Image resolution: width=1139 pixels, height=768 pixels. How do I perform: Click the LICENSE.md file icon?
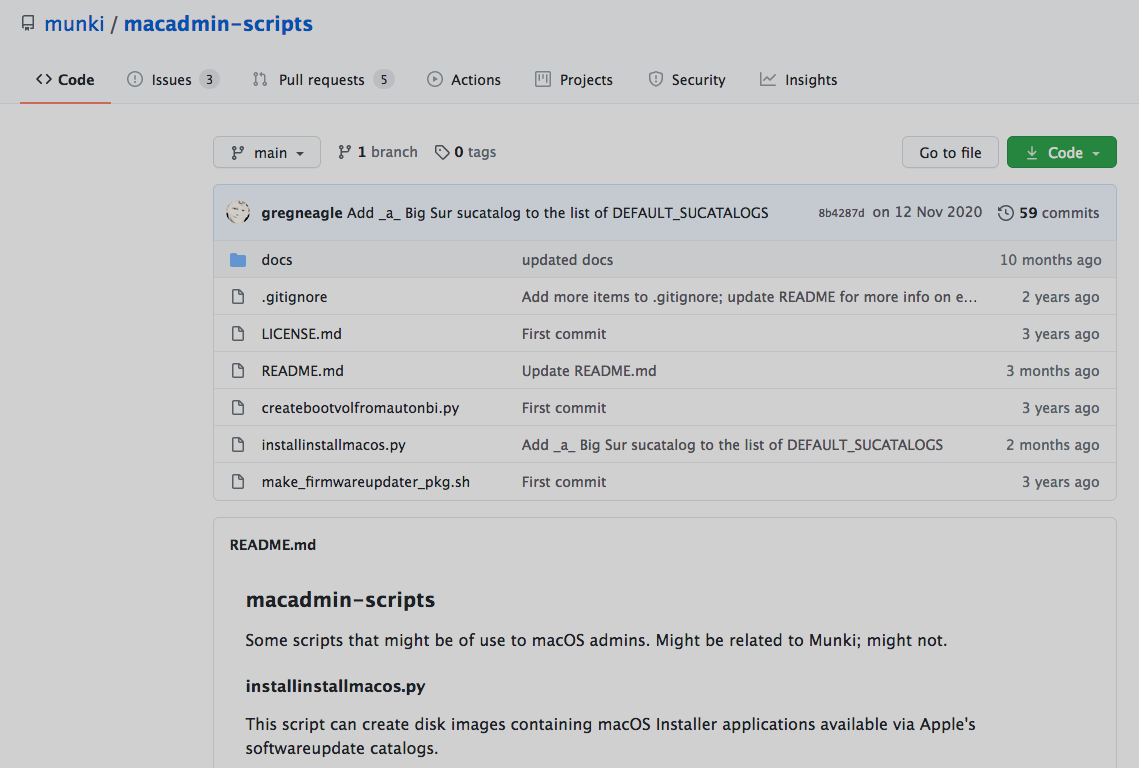coord(238,334)
